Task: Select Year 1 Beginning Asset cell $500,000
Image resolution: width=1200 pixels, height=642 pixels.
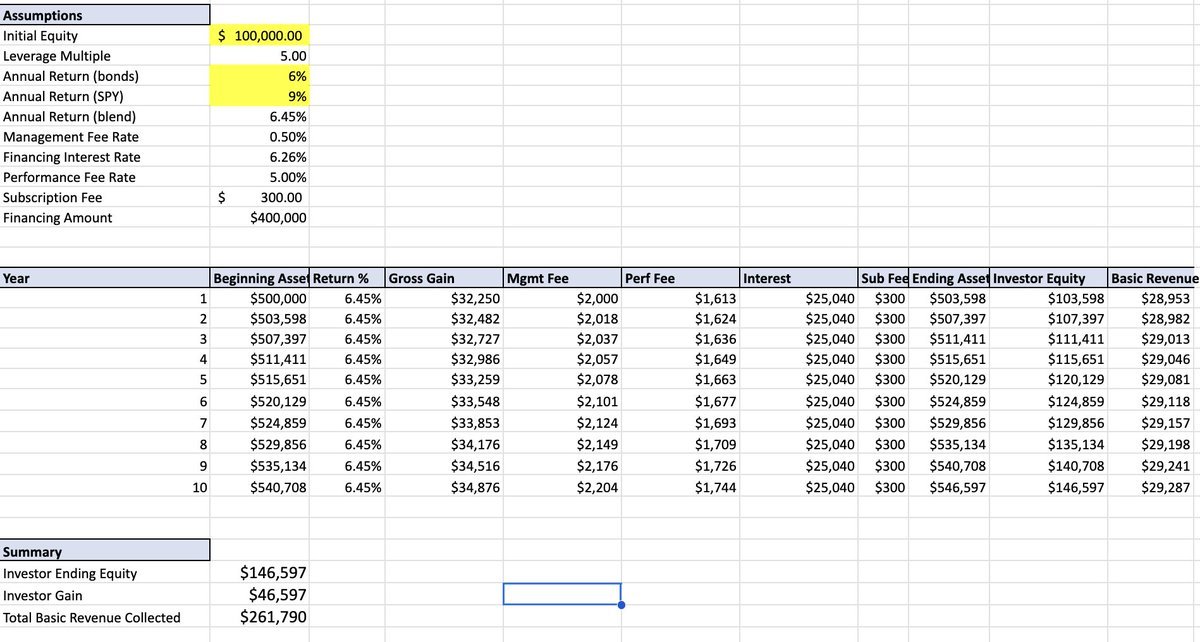Action: pyautogui.click(x=260, y=299)
